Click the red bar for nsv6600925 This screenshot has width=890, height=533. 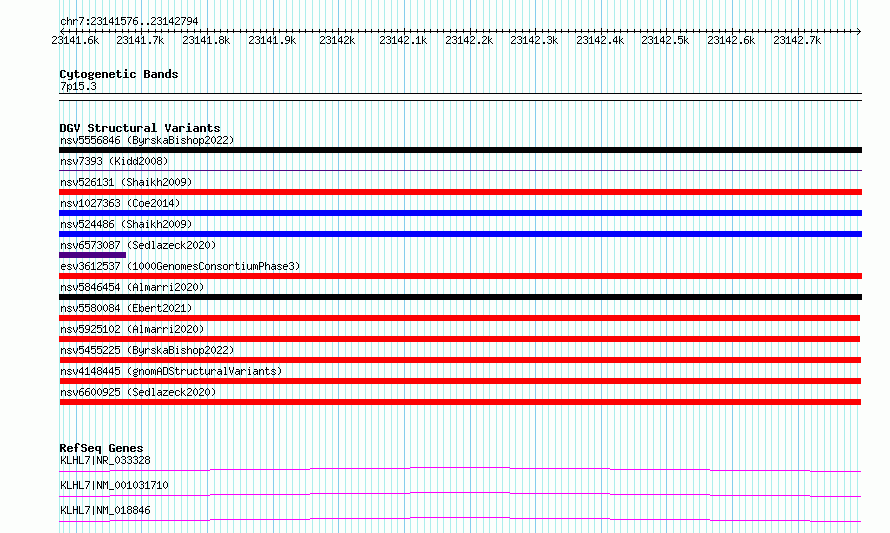460,402
